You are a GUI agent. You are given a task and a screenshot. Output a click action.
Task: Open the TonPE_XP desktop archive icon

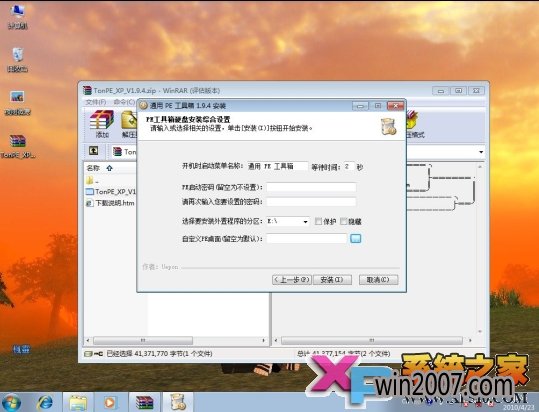point(18,146)
